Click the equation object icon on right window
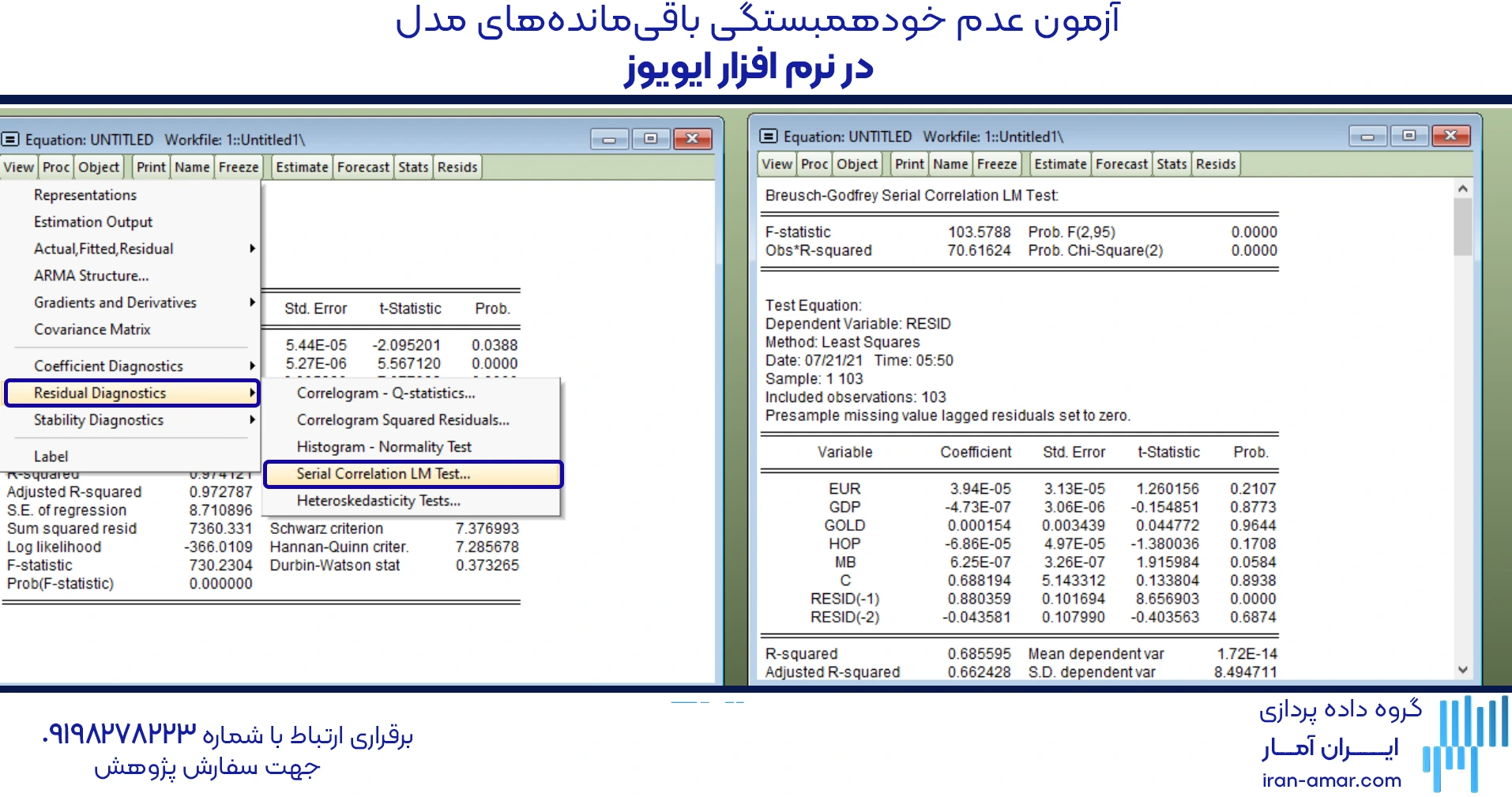 coord(767,136)
